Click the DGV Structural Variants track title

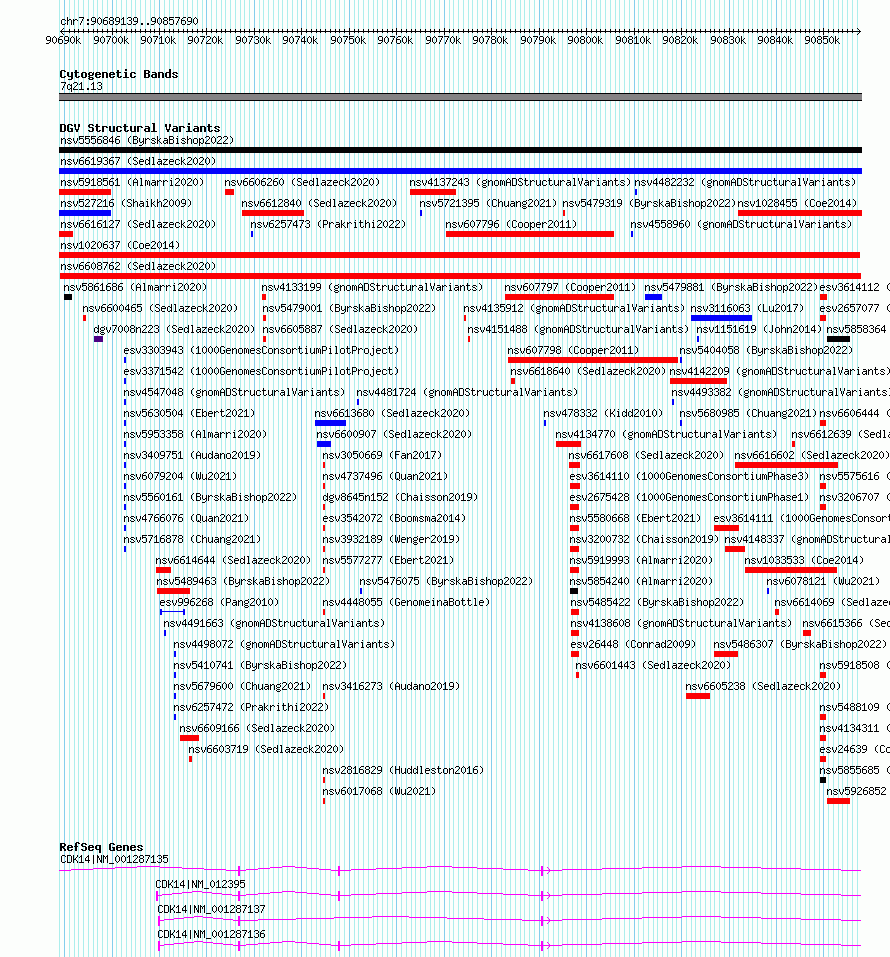pyautogui.click(x=140, y=128)
